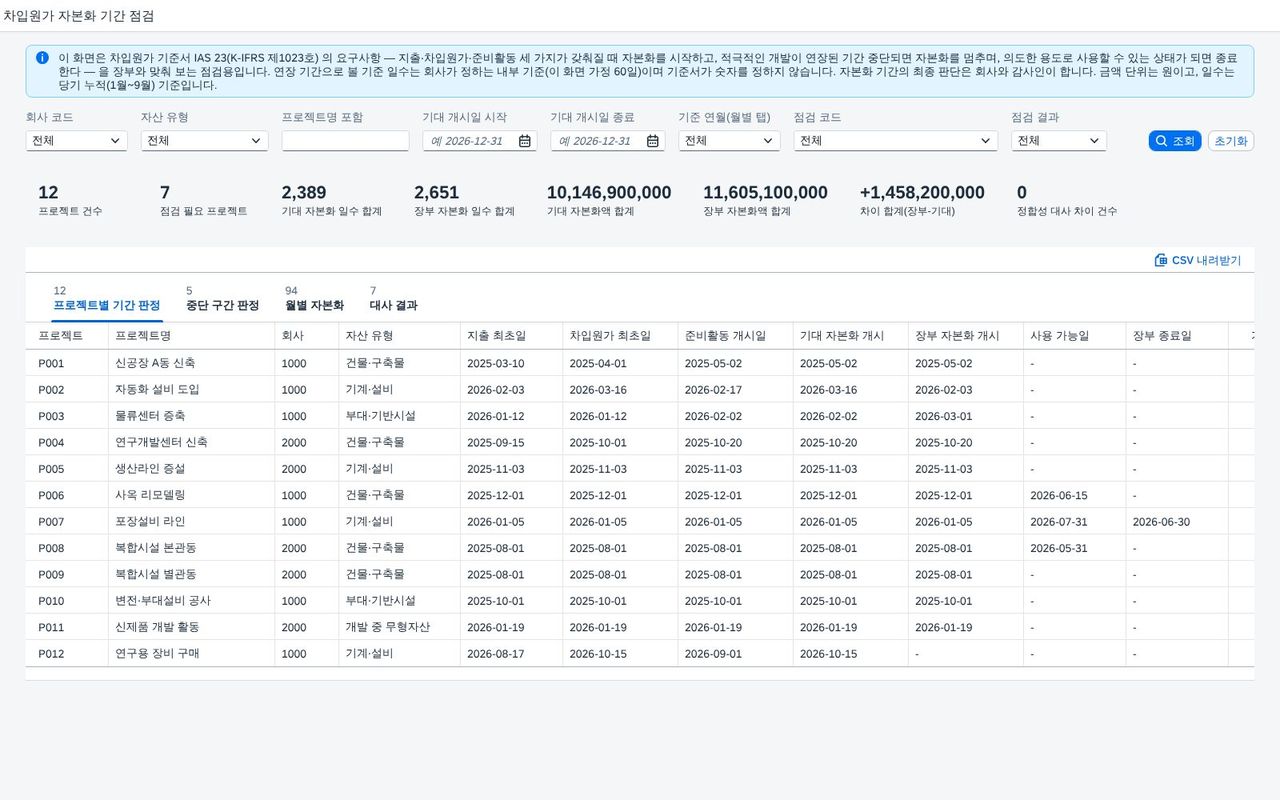Click the 신제품 개발 활동 project name

[x=157, y=627]
